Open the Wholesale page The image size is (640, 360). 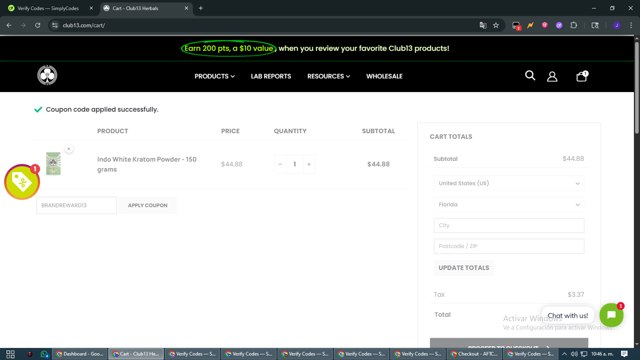(384, 76)
